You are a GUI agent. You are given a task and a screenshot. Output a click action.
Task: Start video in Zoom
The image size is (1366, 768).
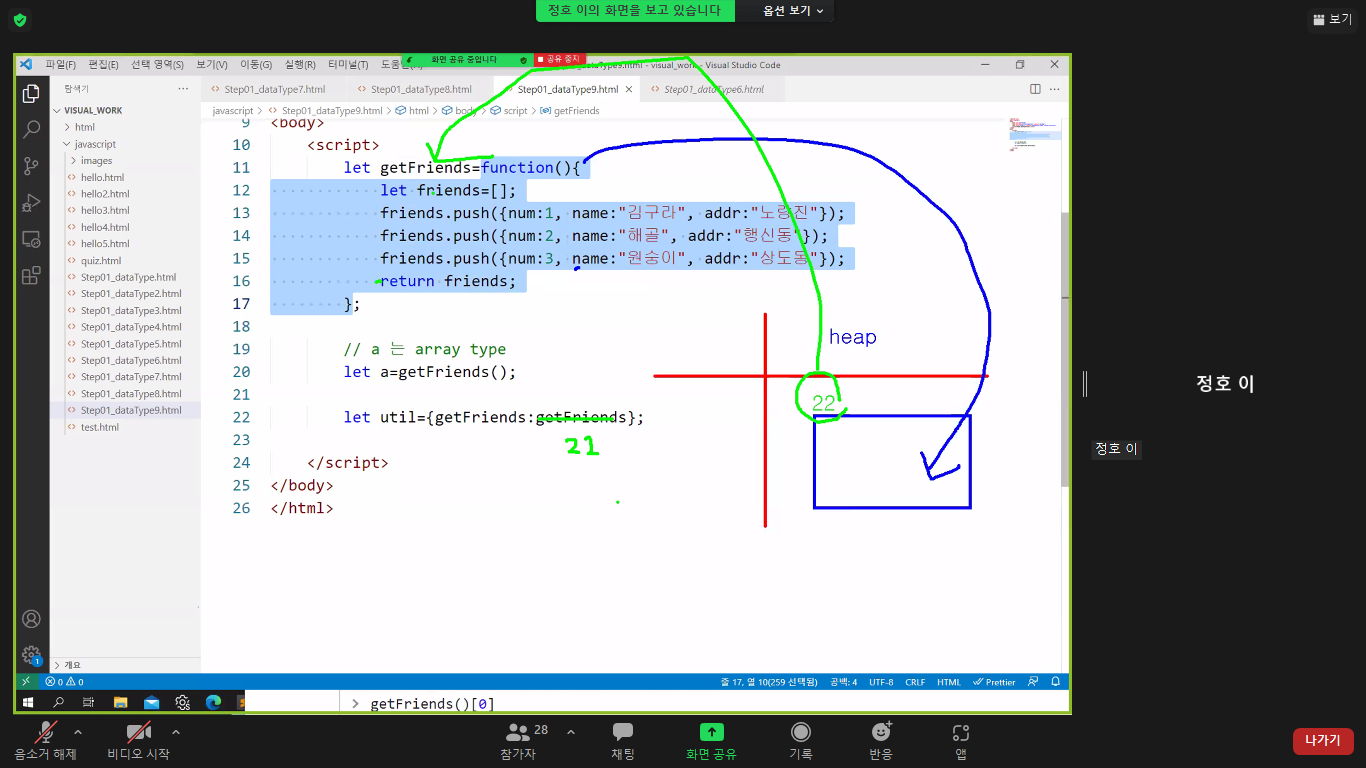point(138,741)
